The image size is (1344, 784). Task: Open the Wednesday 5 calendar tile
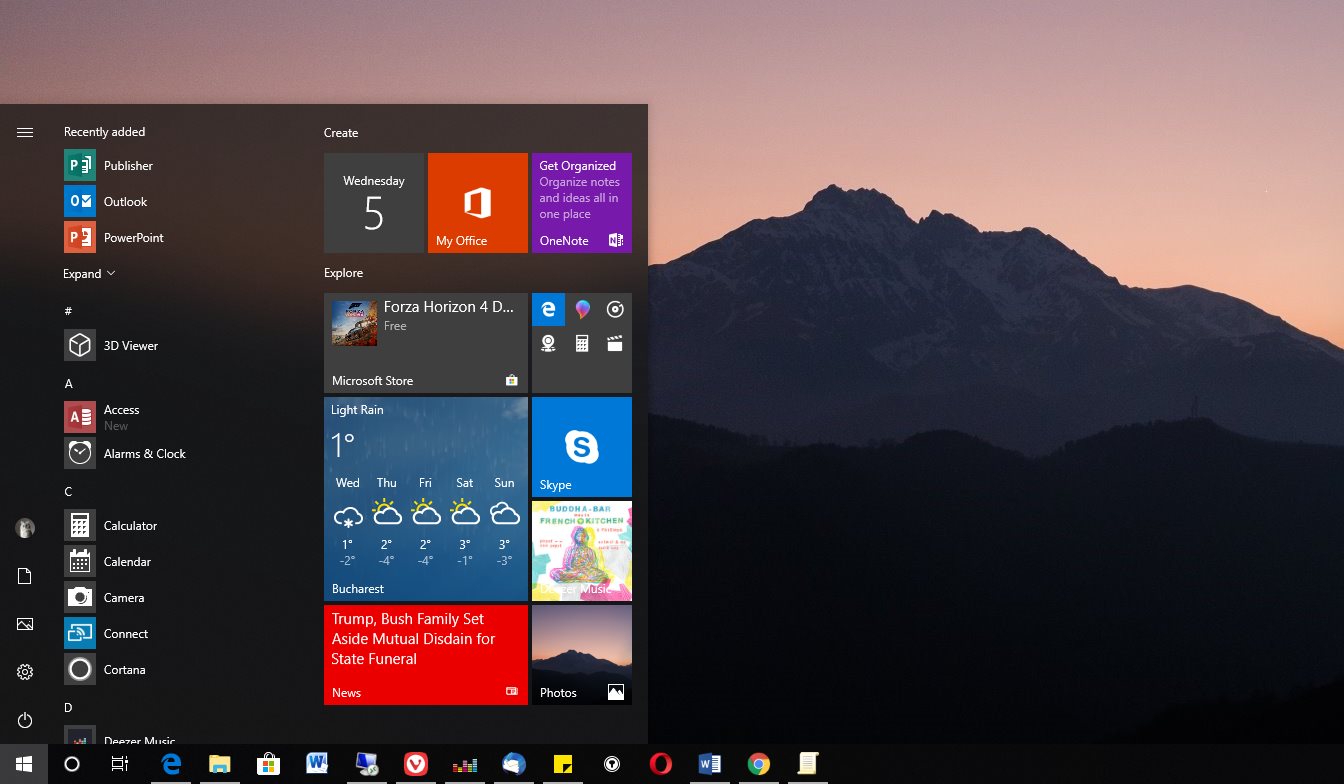pos(374,203)
